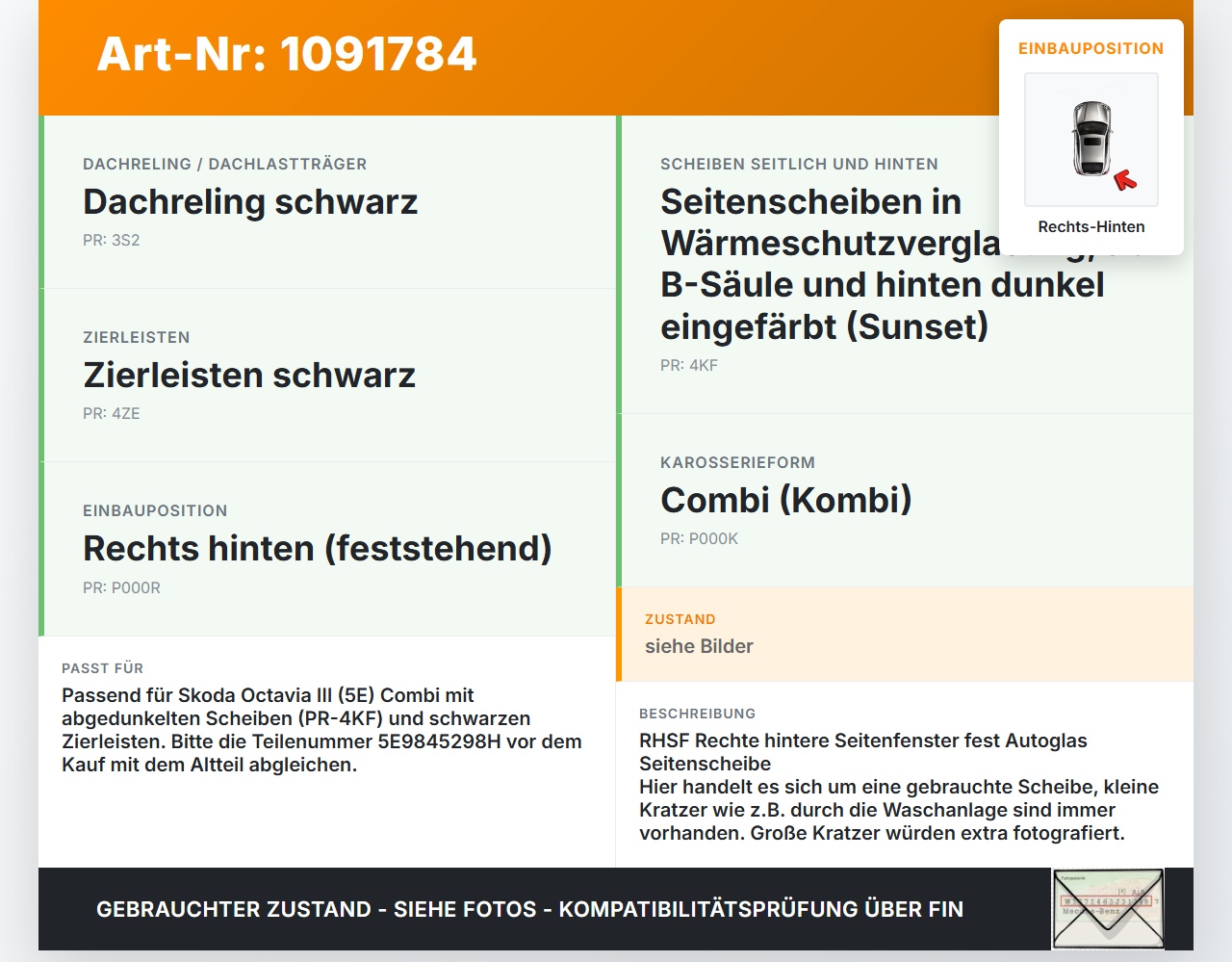
Task: Click PR: 3S2 code
Action: pyautogui.click(x=112, y=241)
